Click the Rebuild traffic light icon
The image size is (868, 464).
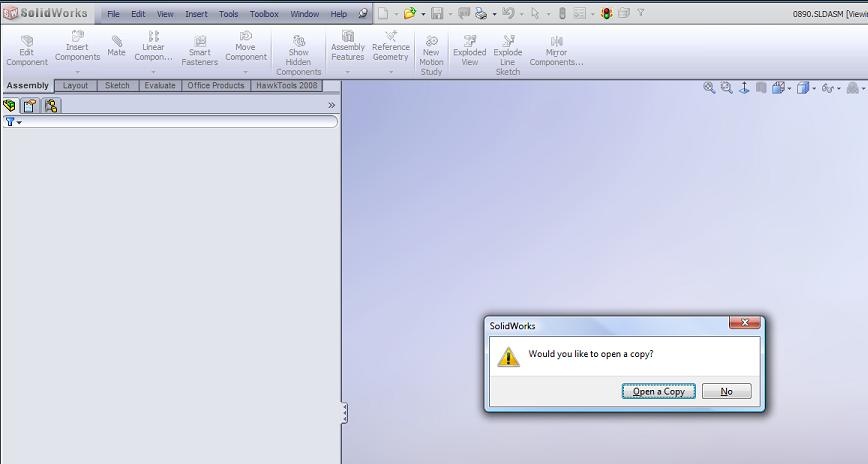(x=607, y=13)
